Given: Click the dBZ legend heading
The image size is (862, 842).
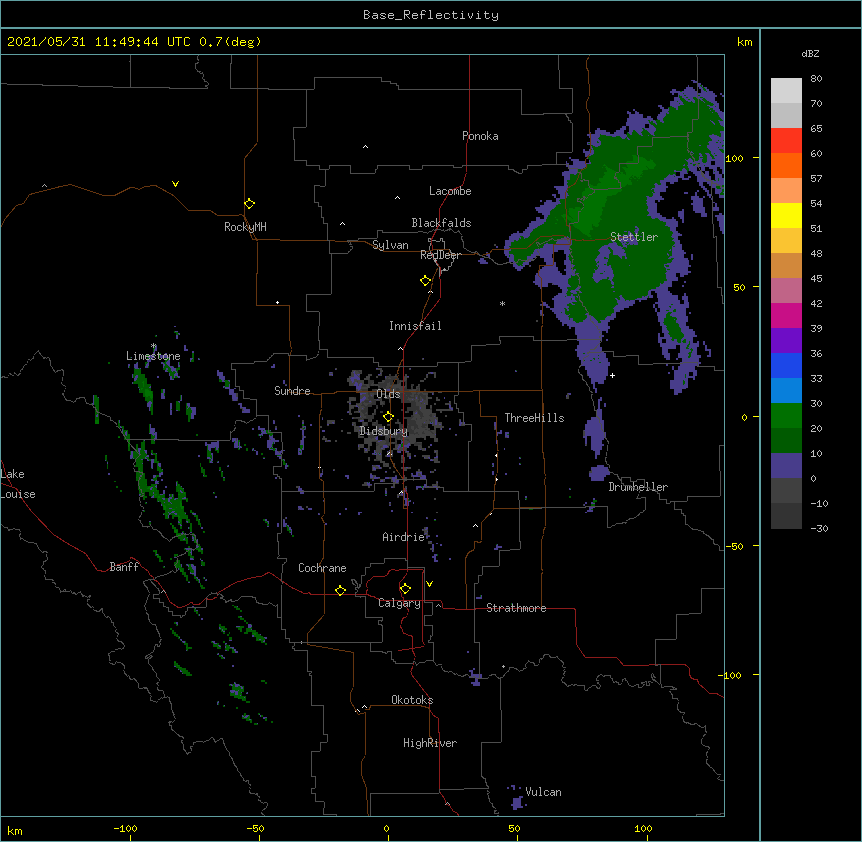Looking at the screenshot, I should pyautogui.click(x=810, y=53).
